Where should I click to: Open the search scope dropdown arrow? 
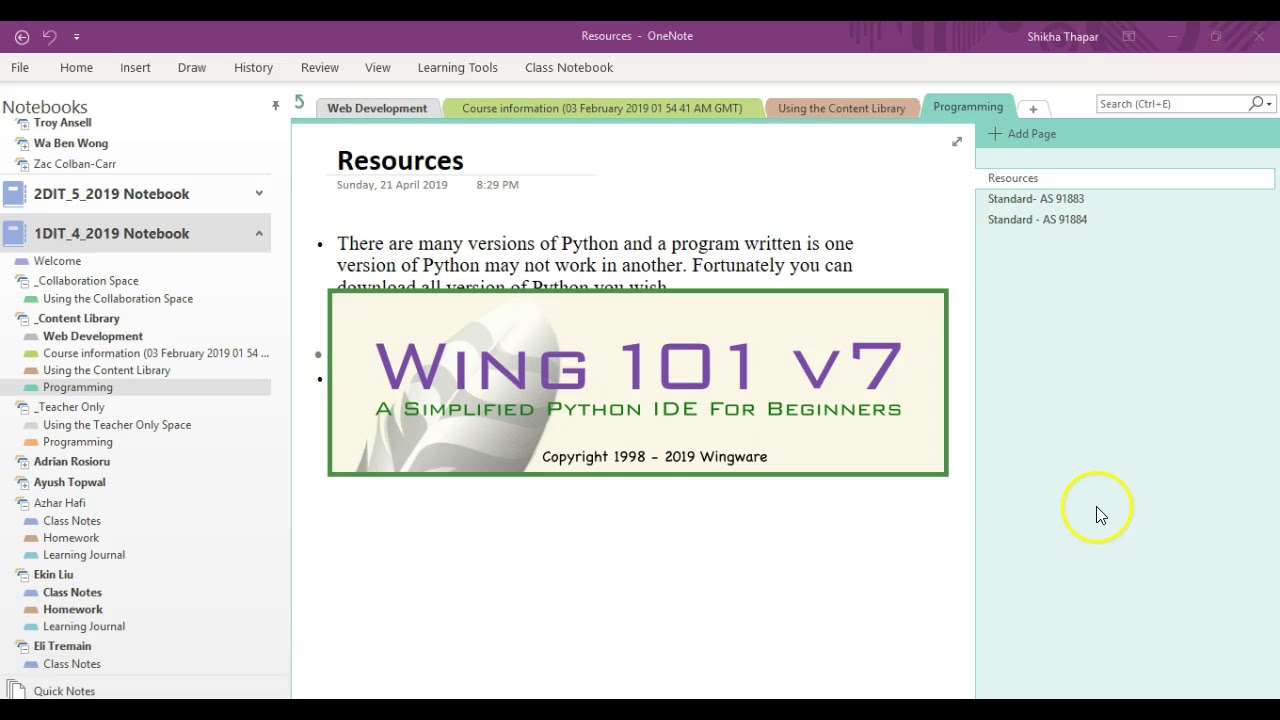point(1269,104)
